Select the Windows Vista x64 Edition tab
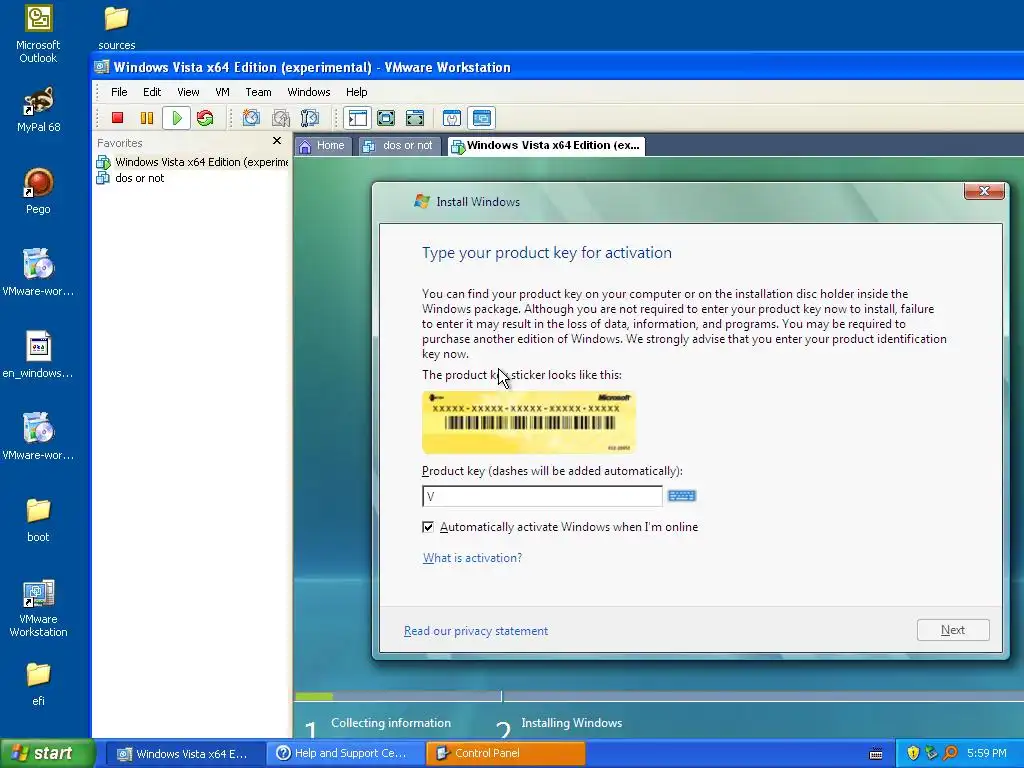The width and height of the screenshot is (1024, 768). pyautogui.click(x=546, y=146)
